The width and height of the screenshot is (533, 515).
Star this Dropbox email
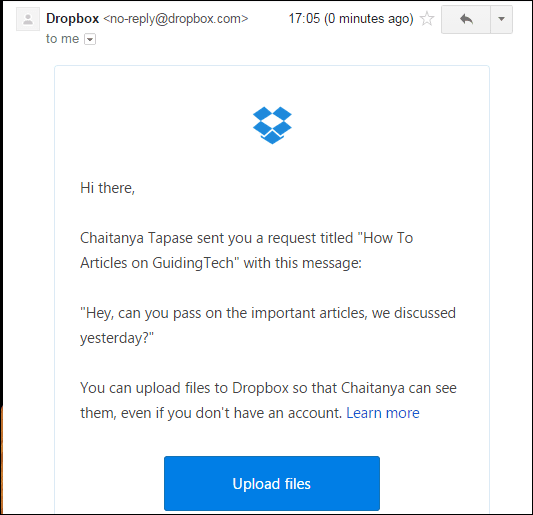coord(427,19)
